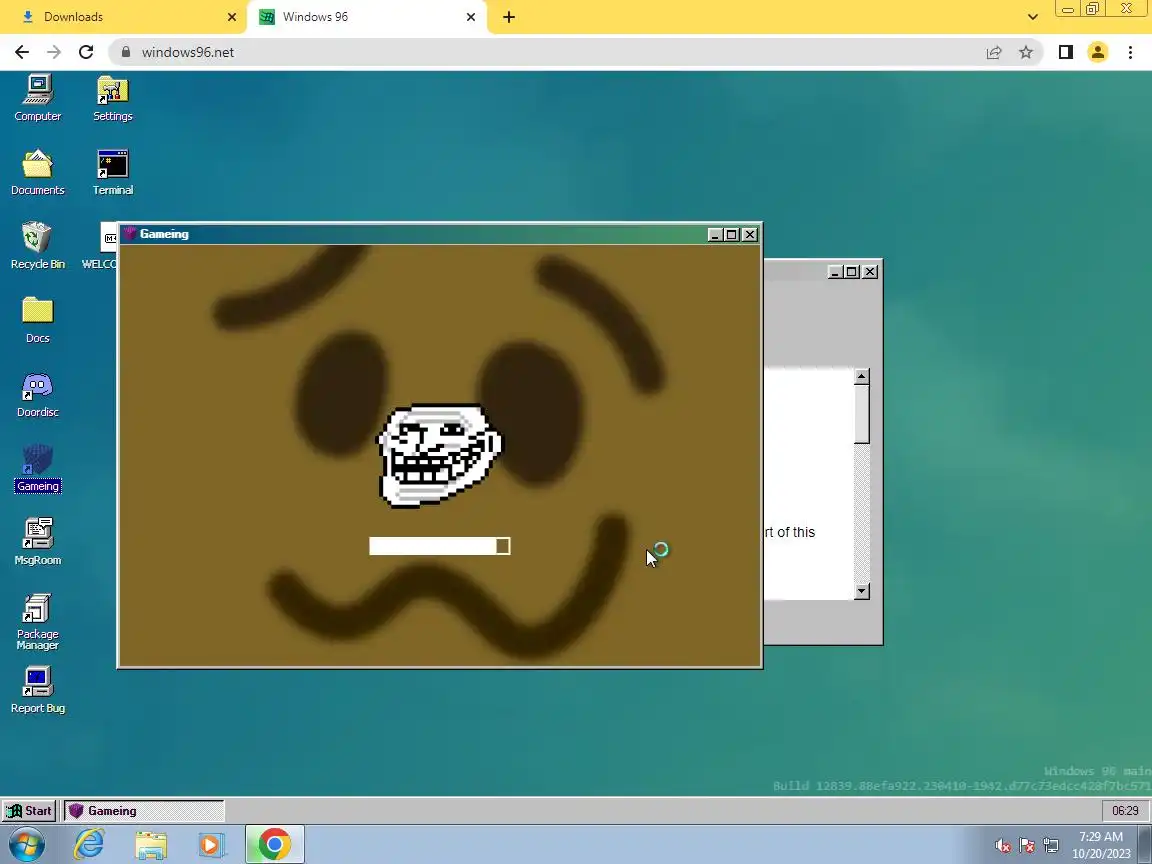Viewport: 1152px width, 864px height.
Task: View site information lock icon
Action: 126,52
